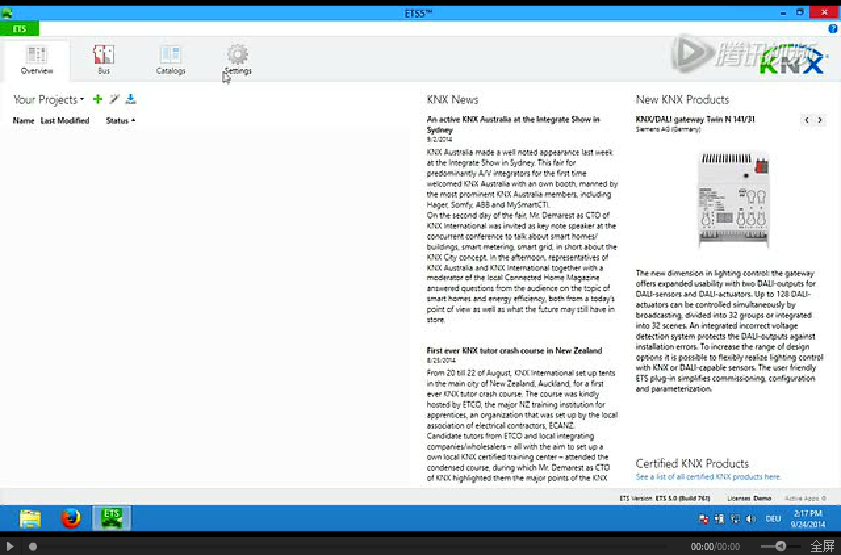841x555 pixels.
Task: Click the License Demo status text
Action: [x=749, y=498]
